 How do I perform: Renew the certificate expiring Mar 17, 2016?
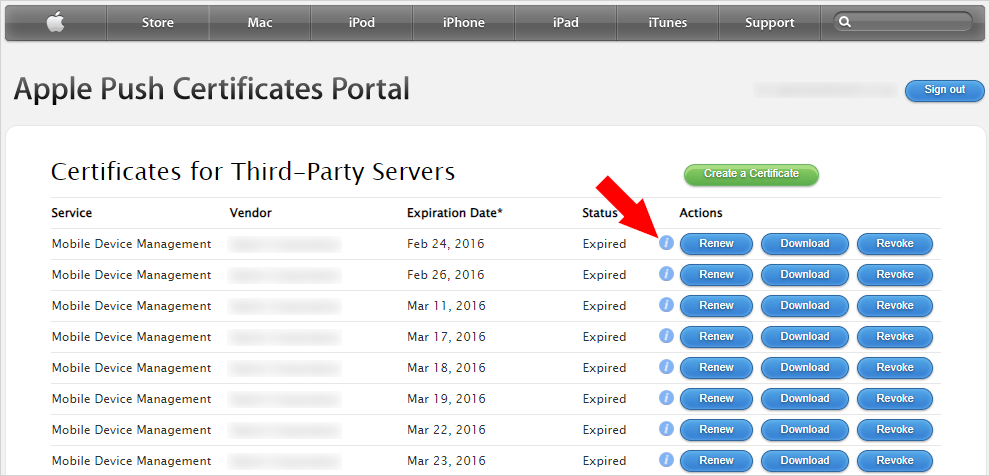click(x=717, y=336)
